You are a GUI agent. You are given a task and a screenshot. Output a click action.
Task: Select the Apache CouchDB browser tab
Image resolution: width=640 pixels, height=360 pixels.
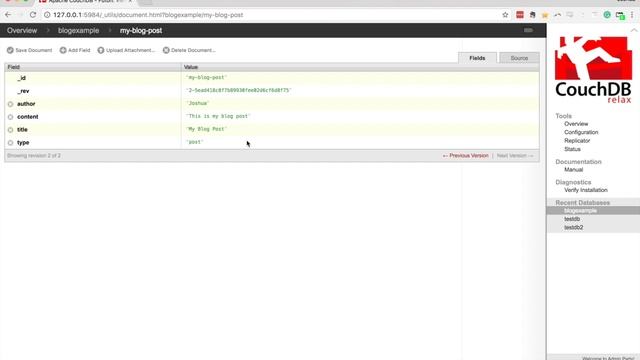point(86,2)
